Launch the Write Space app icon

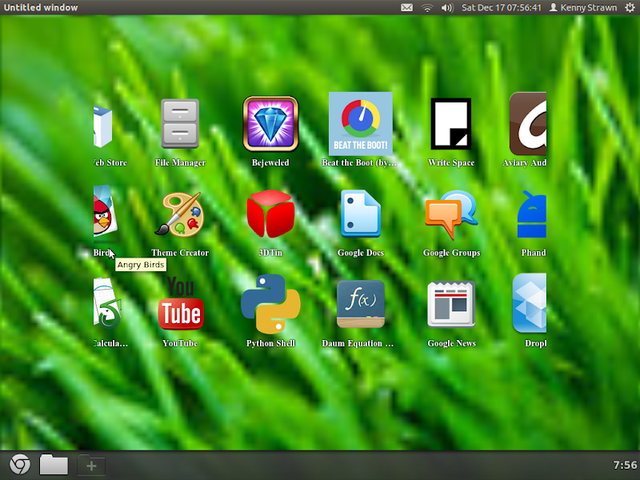(x=451, y=124)
